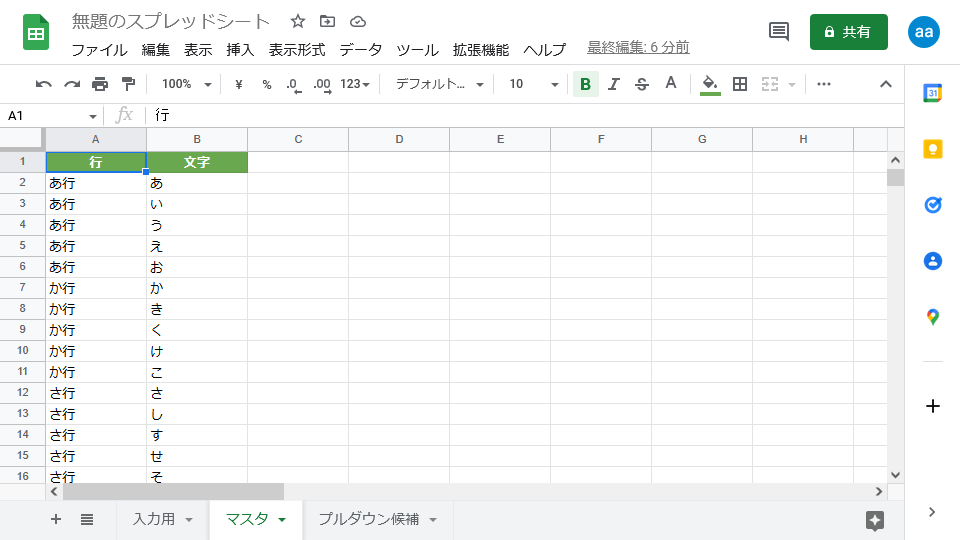Toggle italic text formatting

tap(614, 84)
